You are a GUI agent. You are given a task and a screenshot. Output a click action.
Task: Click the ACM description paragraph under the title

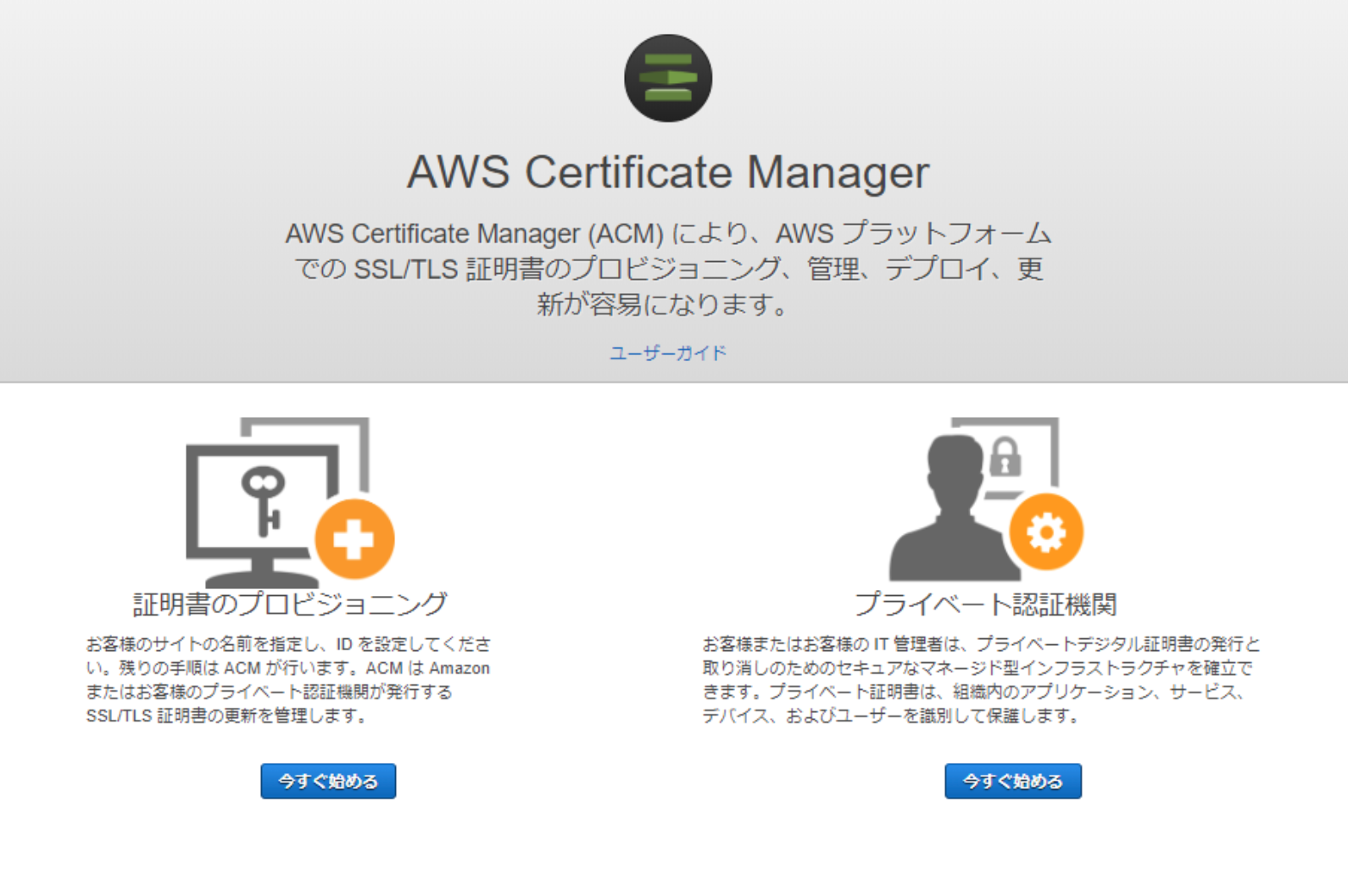[669, 268]
